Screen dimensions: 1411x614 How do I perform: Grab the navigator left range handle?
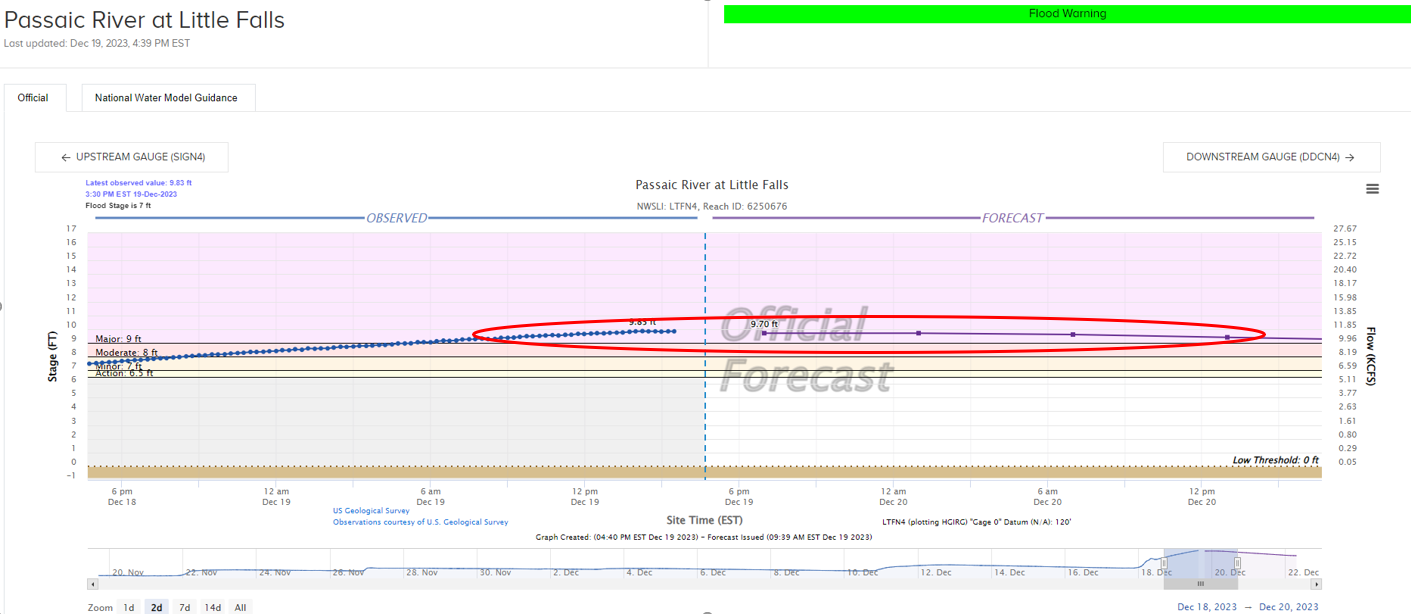[x=1164, y=564]
